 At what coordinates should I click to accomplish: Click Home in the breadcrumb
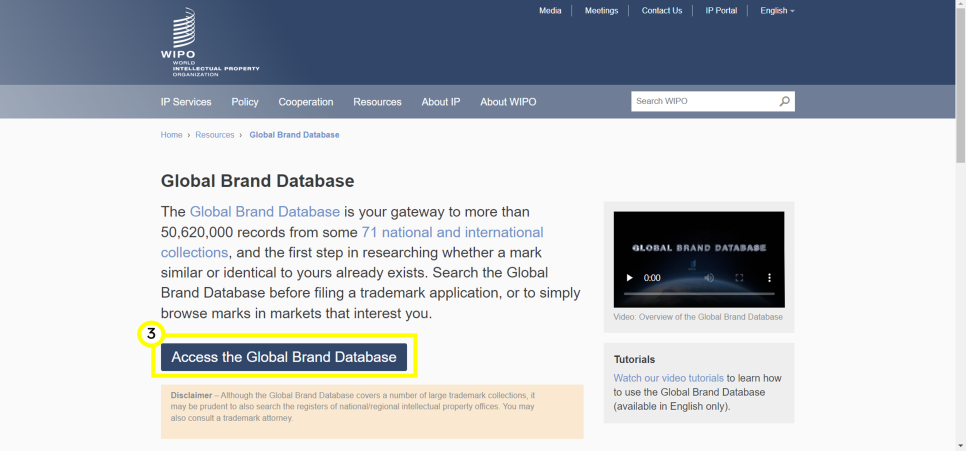click(171, 135)
